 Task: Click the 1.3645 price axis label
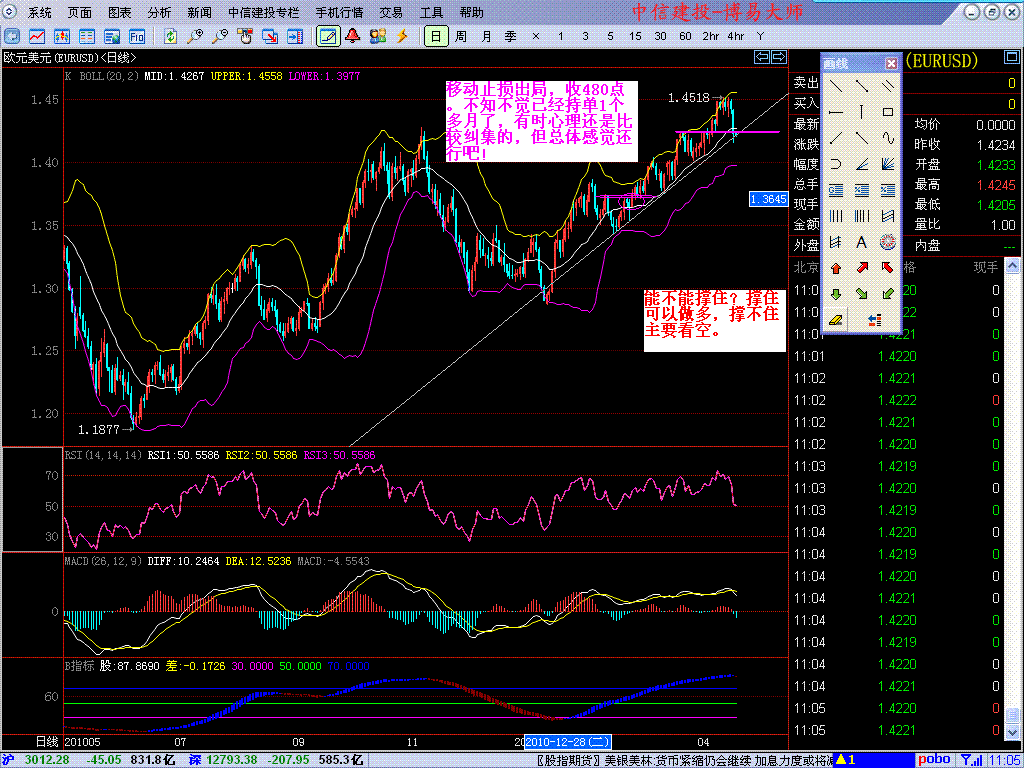[x=768, y=199]
